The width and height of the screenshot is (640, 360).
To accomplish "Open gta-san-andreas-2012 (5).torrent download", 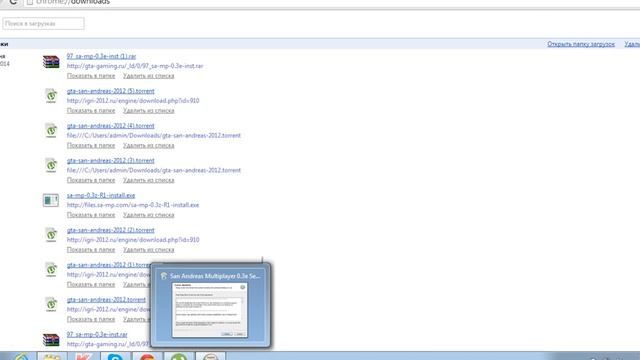I will (111, 91).
